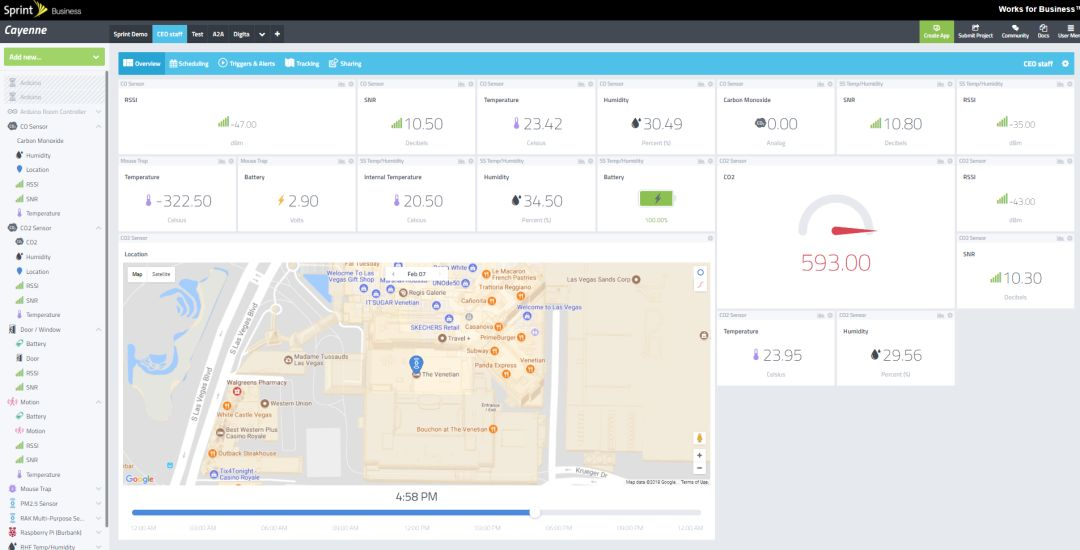Click the Tracking button
Viewport: 1080px width, 550px height.
pyautogui.click(x=302, y=63)
